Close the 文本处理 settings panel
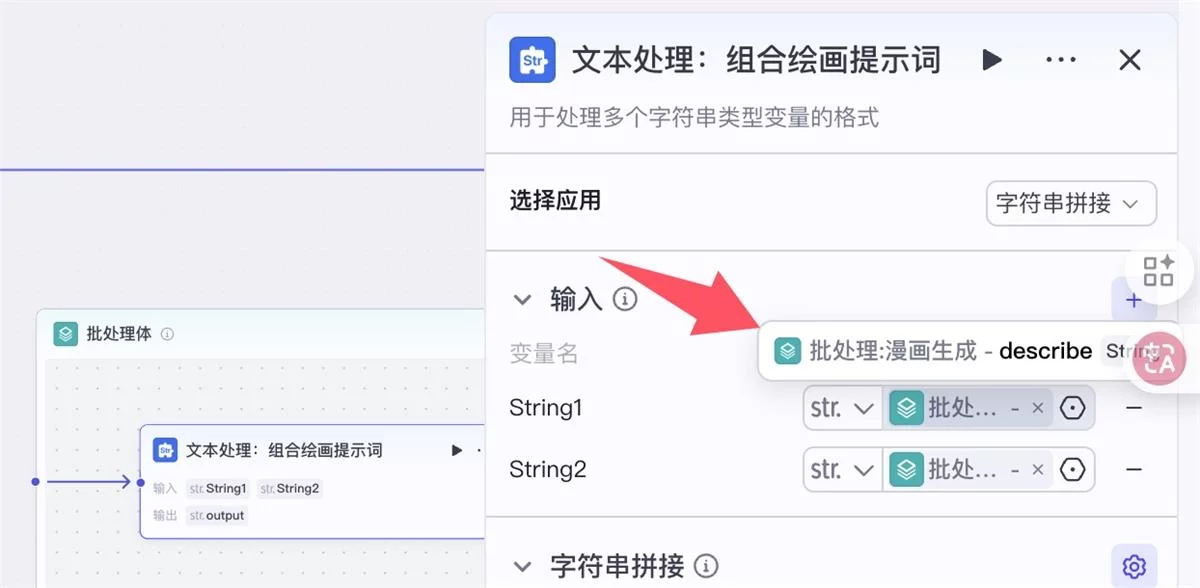 (x=1130, y=60)
